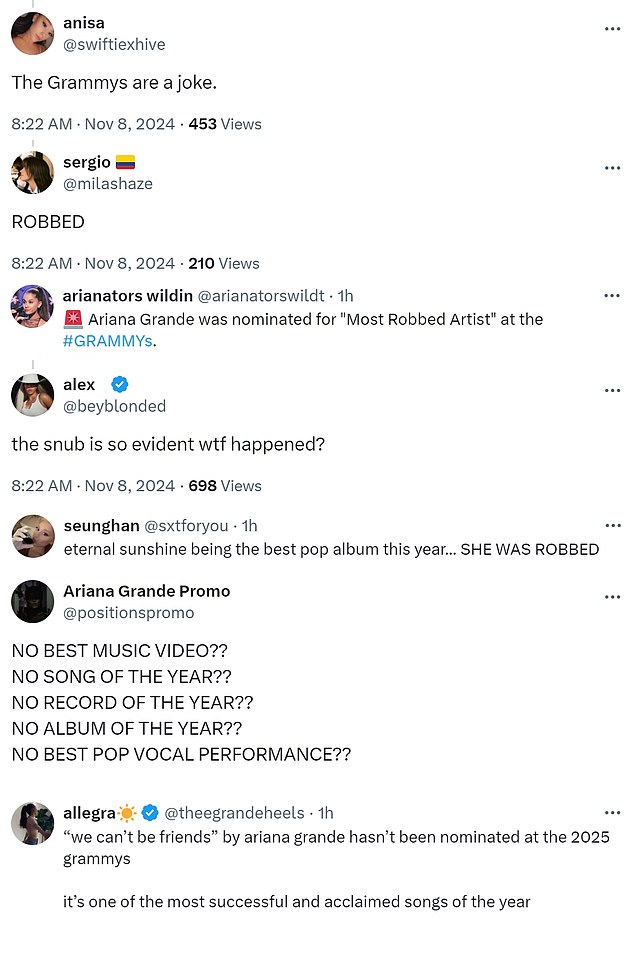Viewport: 634px width, 956px height.
Task: Open more menu for alex's tweet
Action: (x=612, y=389)
